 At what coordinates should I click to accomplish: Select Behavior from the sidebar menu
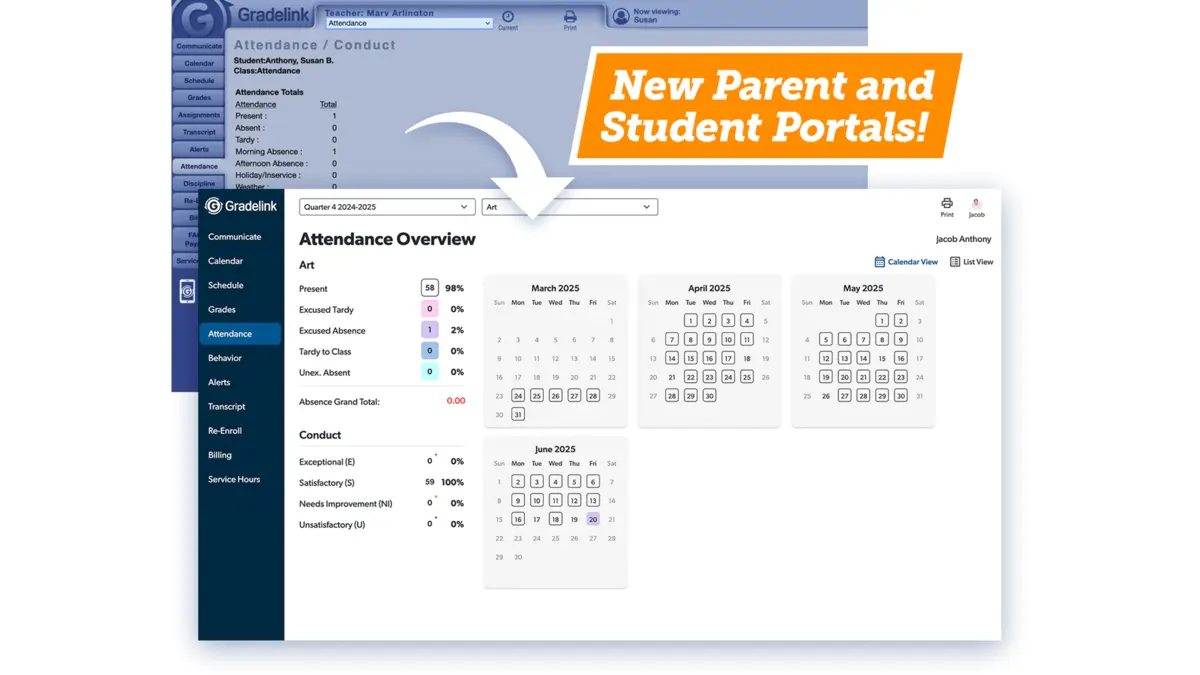224,358
